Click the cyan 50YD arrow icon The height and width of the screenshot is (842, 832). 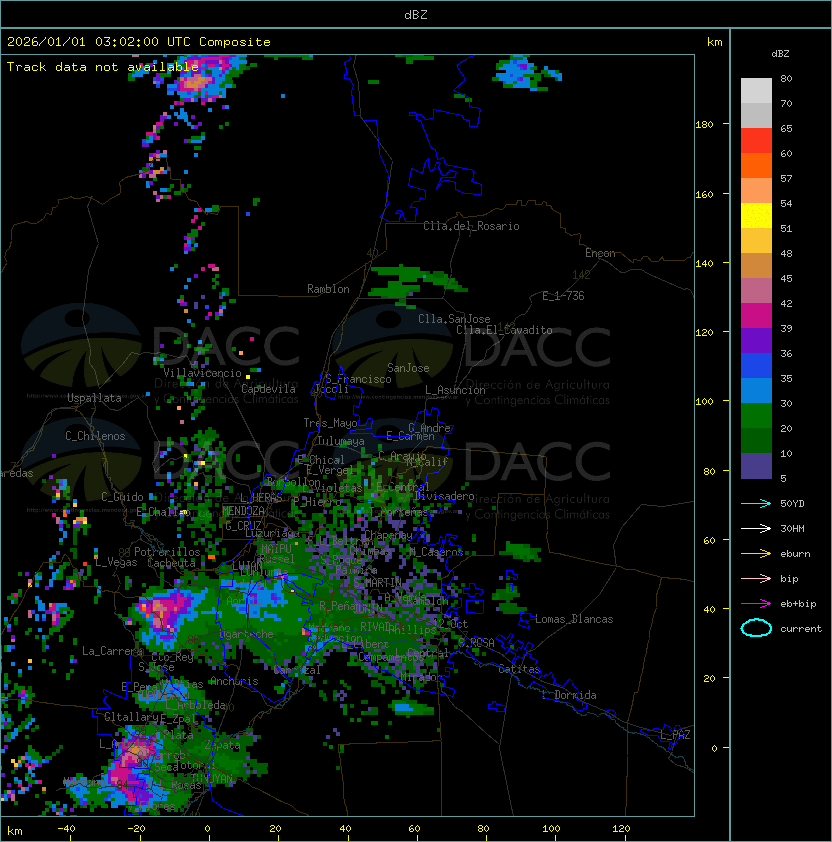tap(756, 503)
